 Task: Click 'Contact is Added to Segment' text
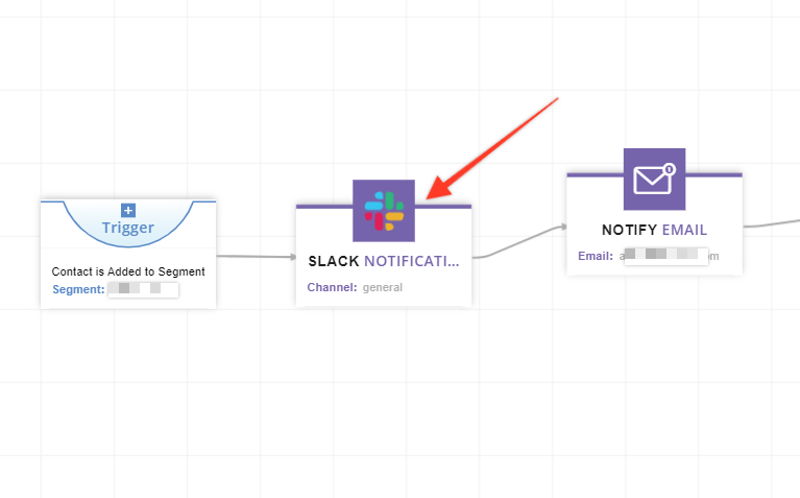(128, 271)
